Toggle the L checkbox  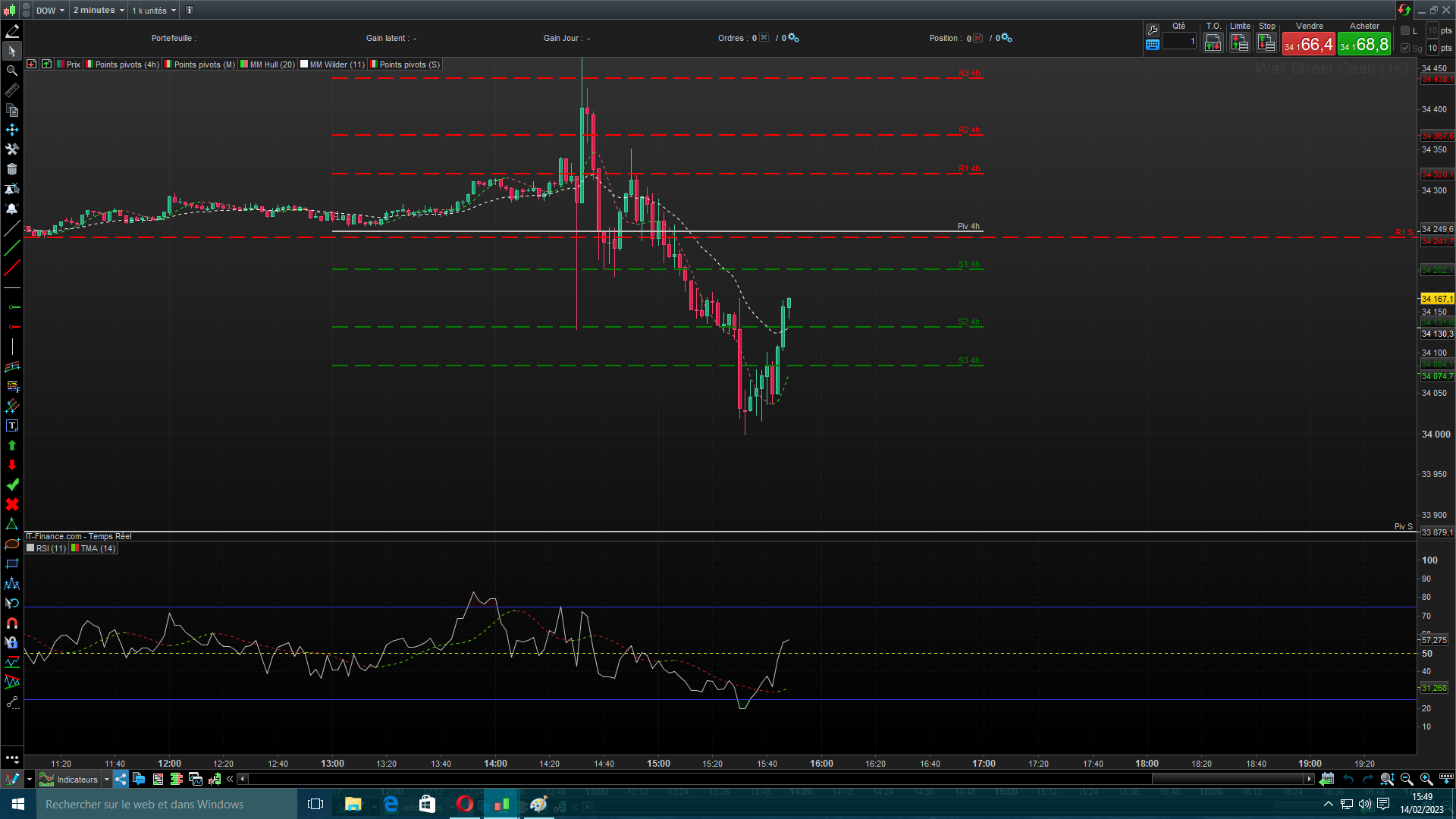tap(1405, 31)
